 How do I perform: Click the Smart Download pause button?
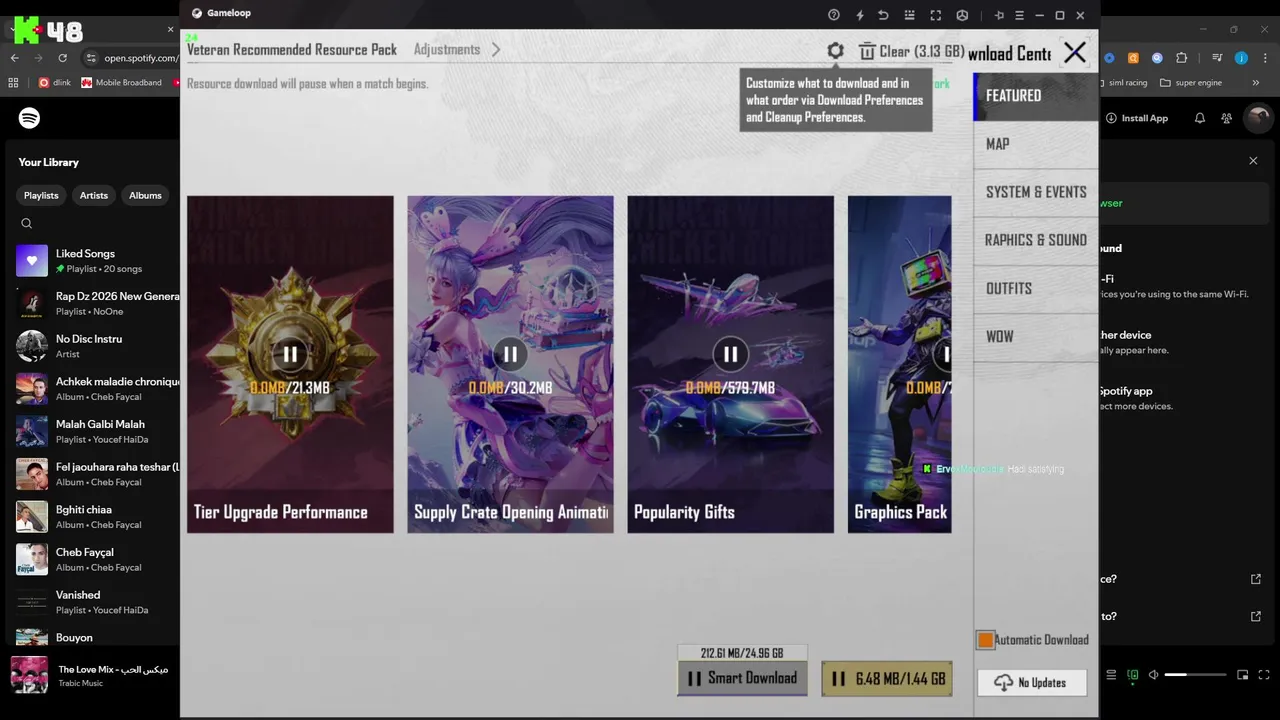click(742, 678)
